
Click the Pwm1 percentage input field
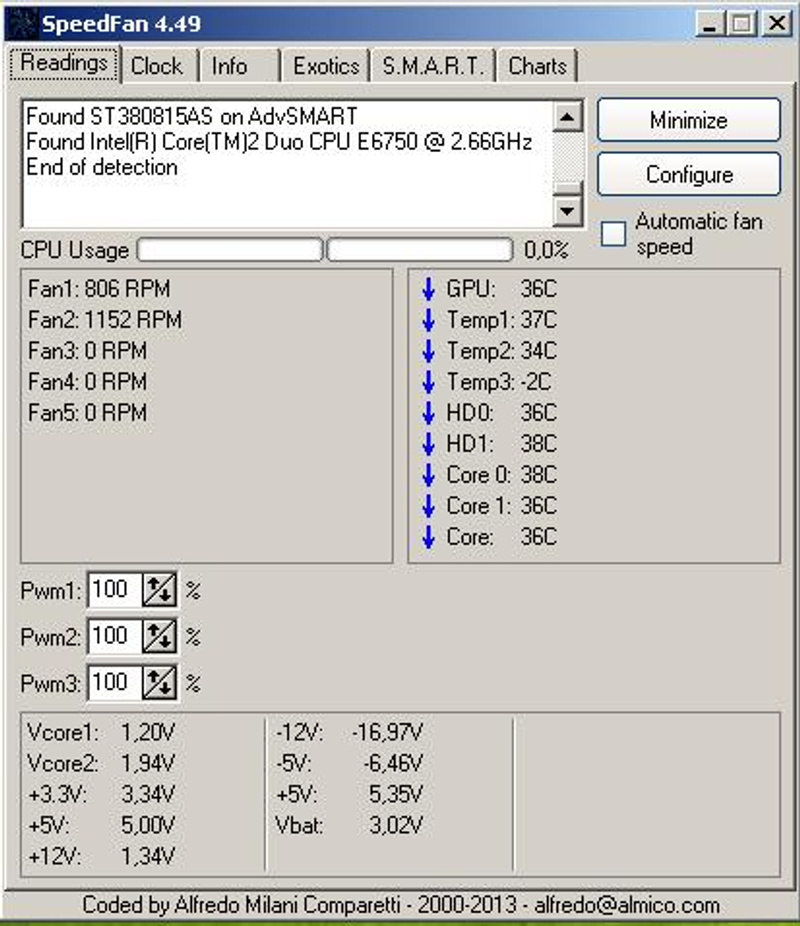coord(115,589)
